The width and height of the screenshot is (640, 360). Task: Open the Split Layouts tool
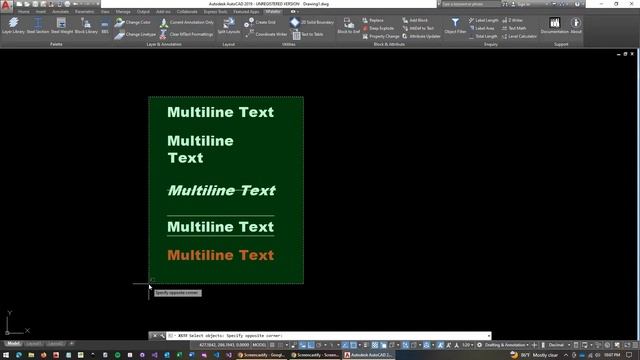229,25
